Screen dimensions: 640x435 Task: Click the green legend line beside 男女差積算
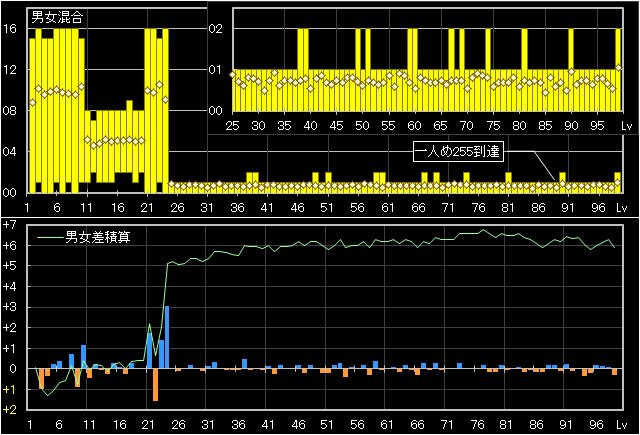[51, 237]
